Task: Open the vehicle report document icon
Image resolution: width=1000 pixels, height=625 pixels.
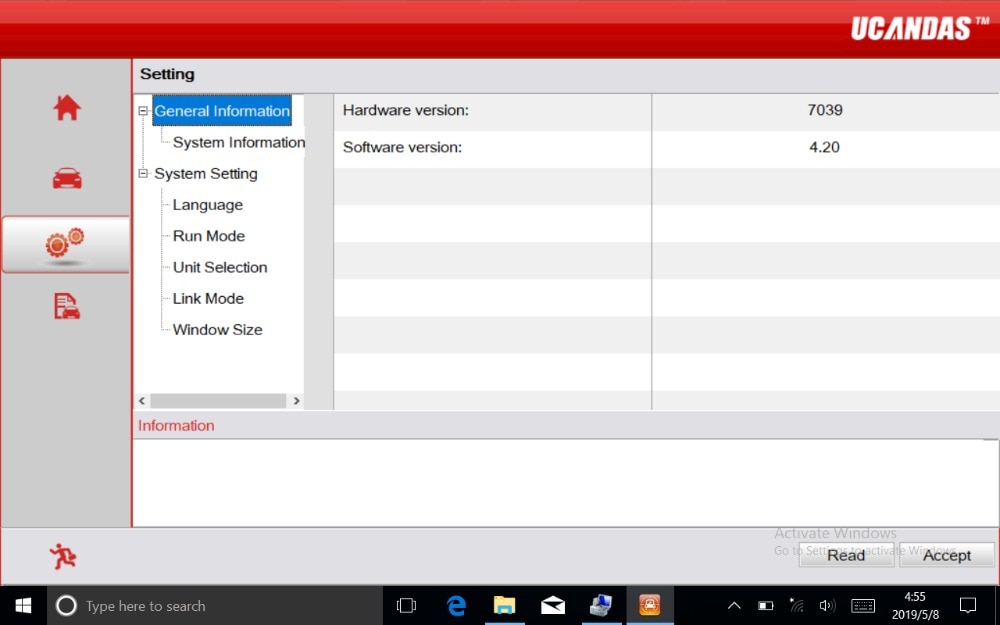Action: pyautogui.click(x=67, y=306)
